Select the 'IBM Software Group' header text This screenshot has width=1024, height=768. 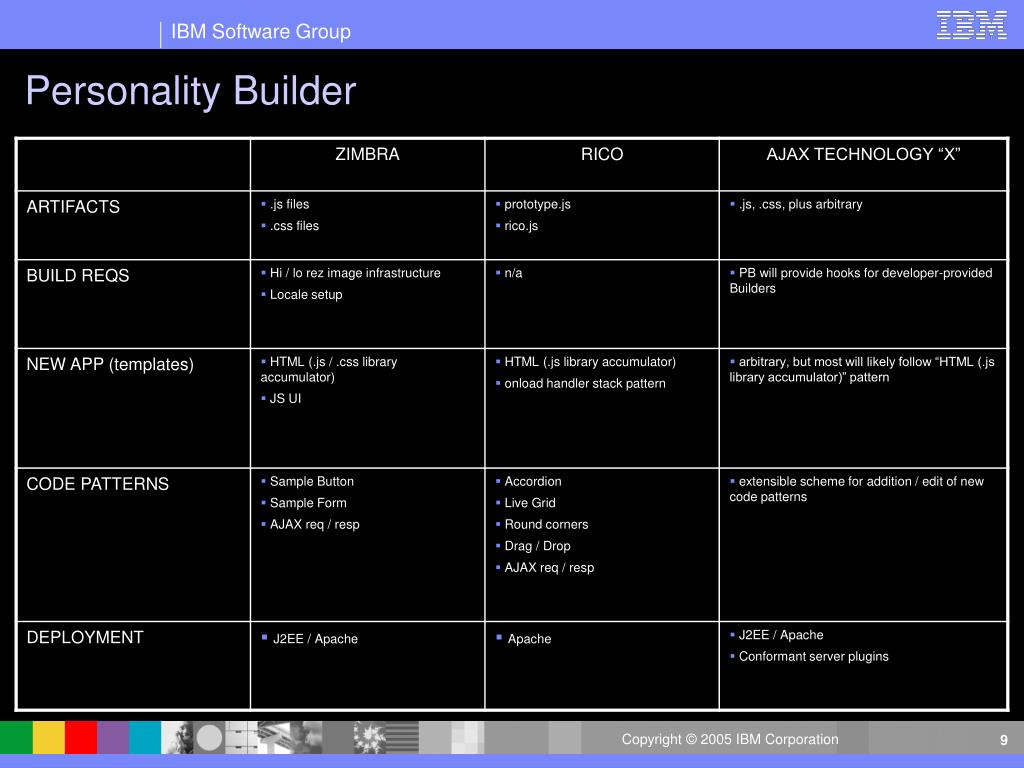pyautogui.click(x=261, y=31)
